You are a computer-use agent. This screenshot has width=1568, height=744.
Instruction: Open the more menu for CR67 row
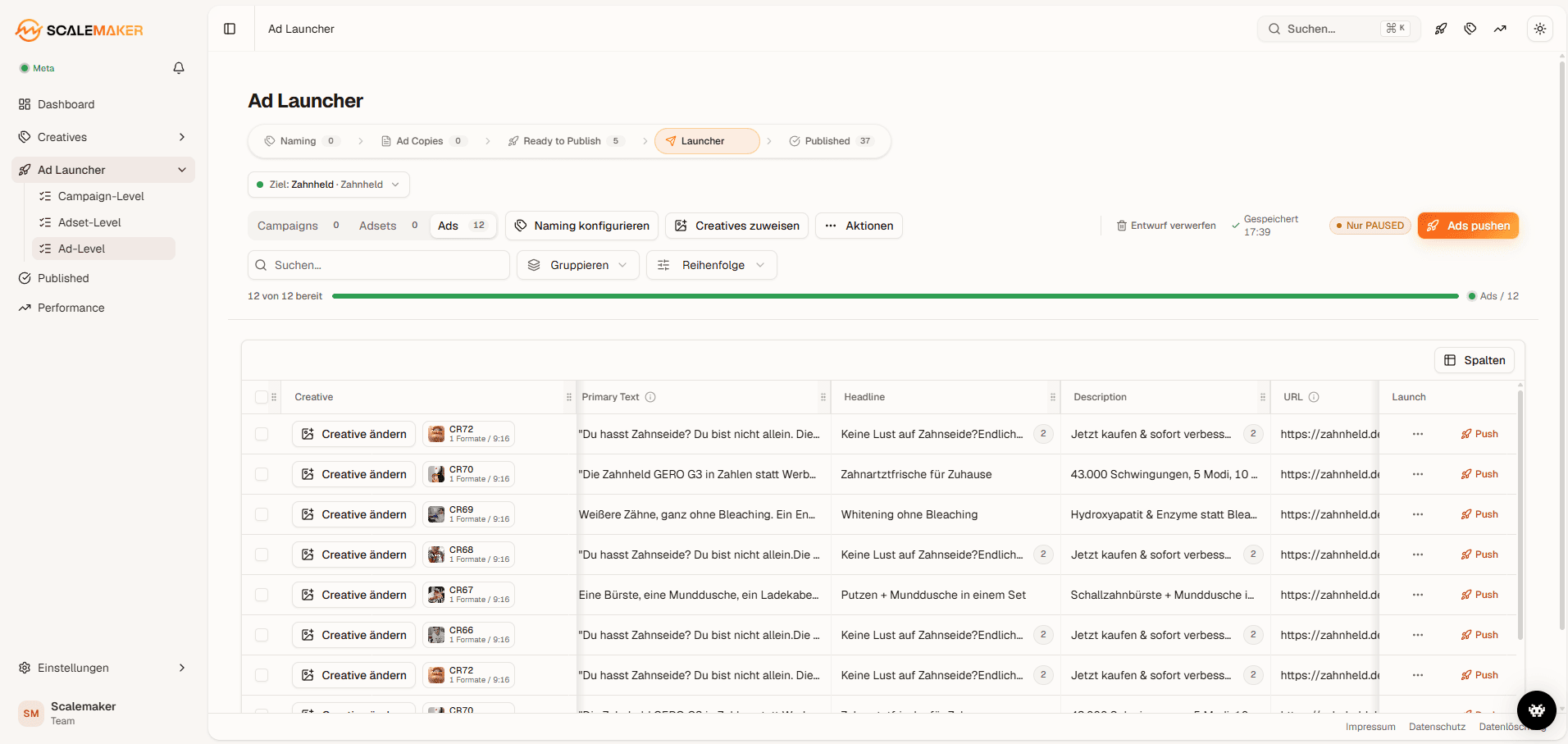coord(1418,595)
